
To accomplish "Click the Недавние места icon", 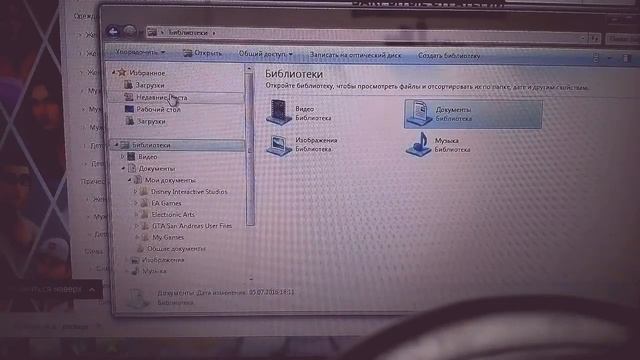I will [x=129, y=97].
